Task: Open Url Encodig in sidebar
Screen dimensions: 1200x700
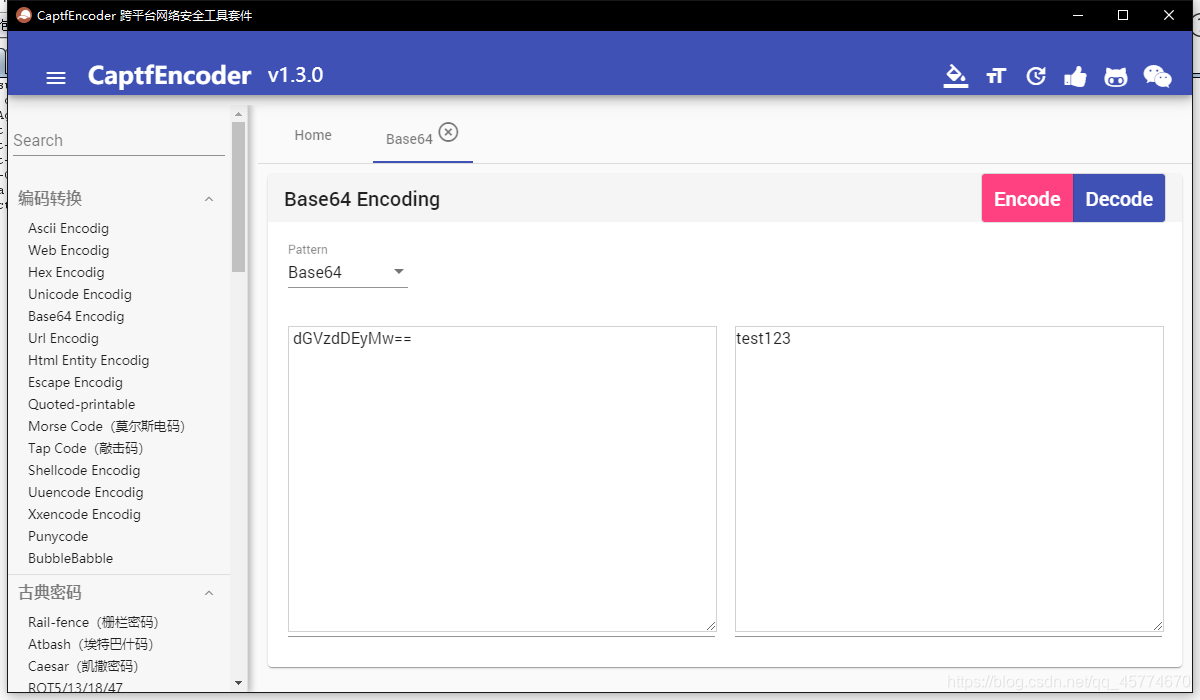Action: [x=63, y=338]
